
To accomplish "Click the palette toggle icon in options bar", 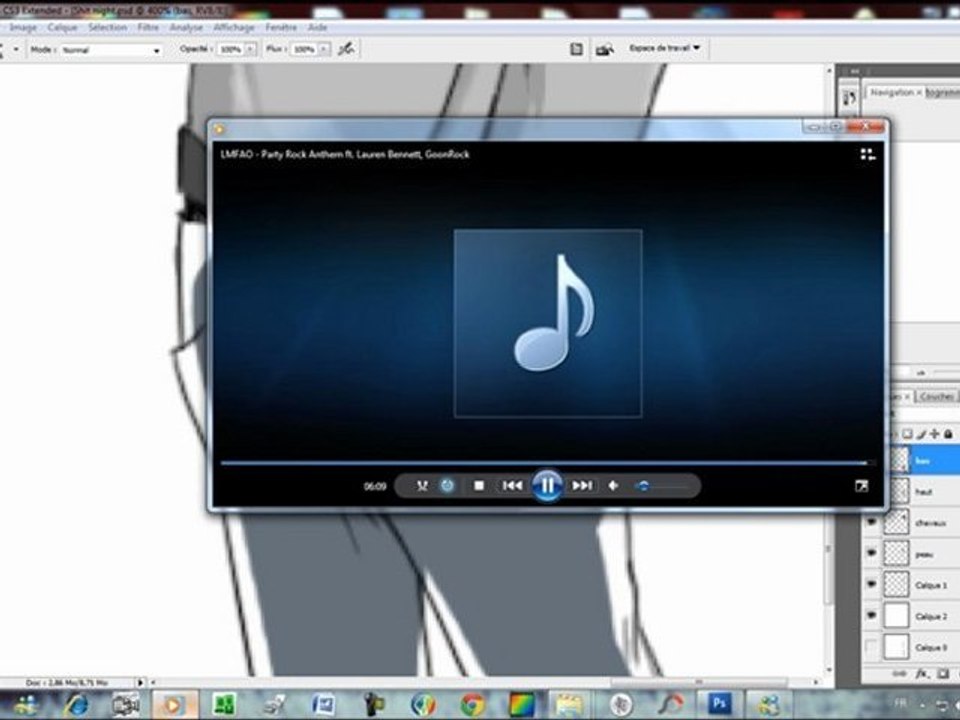I will tap(576, 49).
